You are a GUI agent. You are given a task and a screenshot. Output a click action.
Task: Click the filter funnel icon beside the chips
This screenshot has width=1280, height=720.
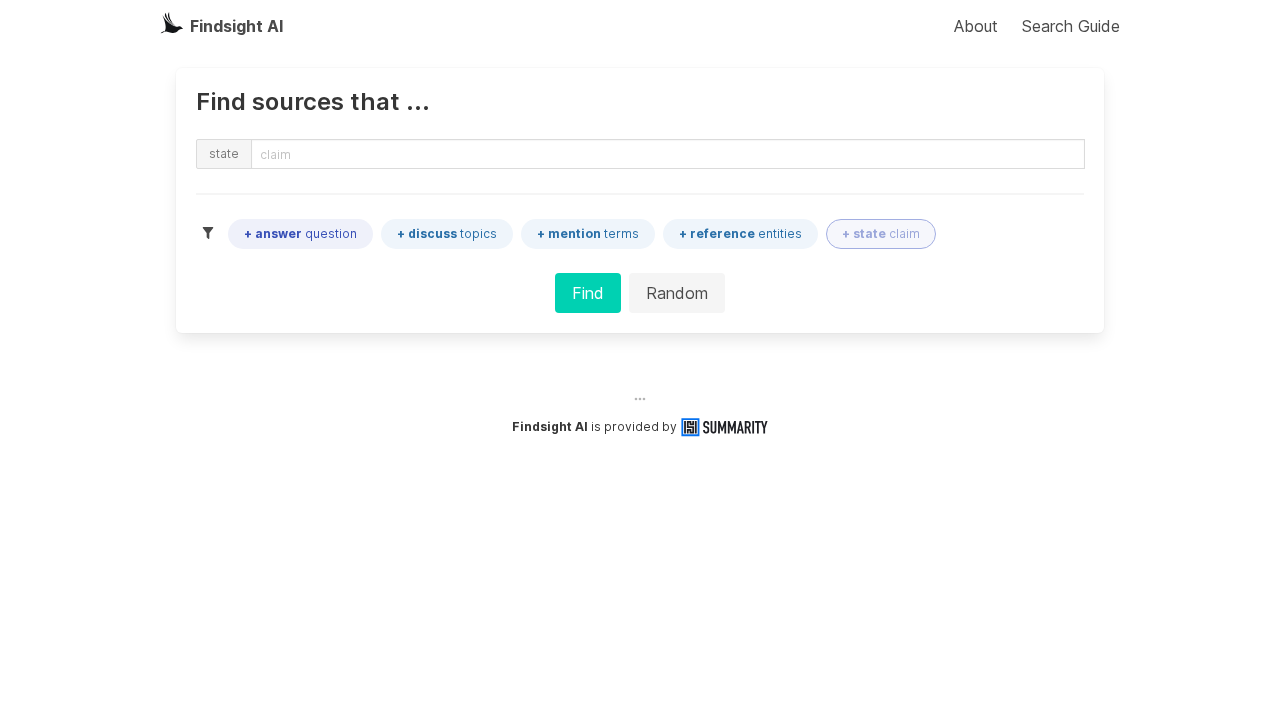click(x=208, y=231)
